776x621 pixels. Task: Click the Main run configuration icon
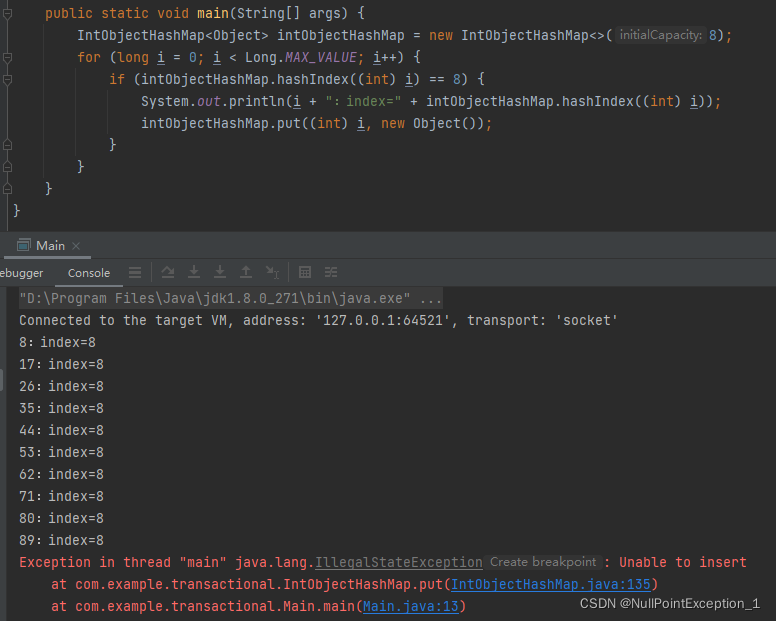tap(23, 245)
